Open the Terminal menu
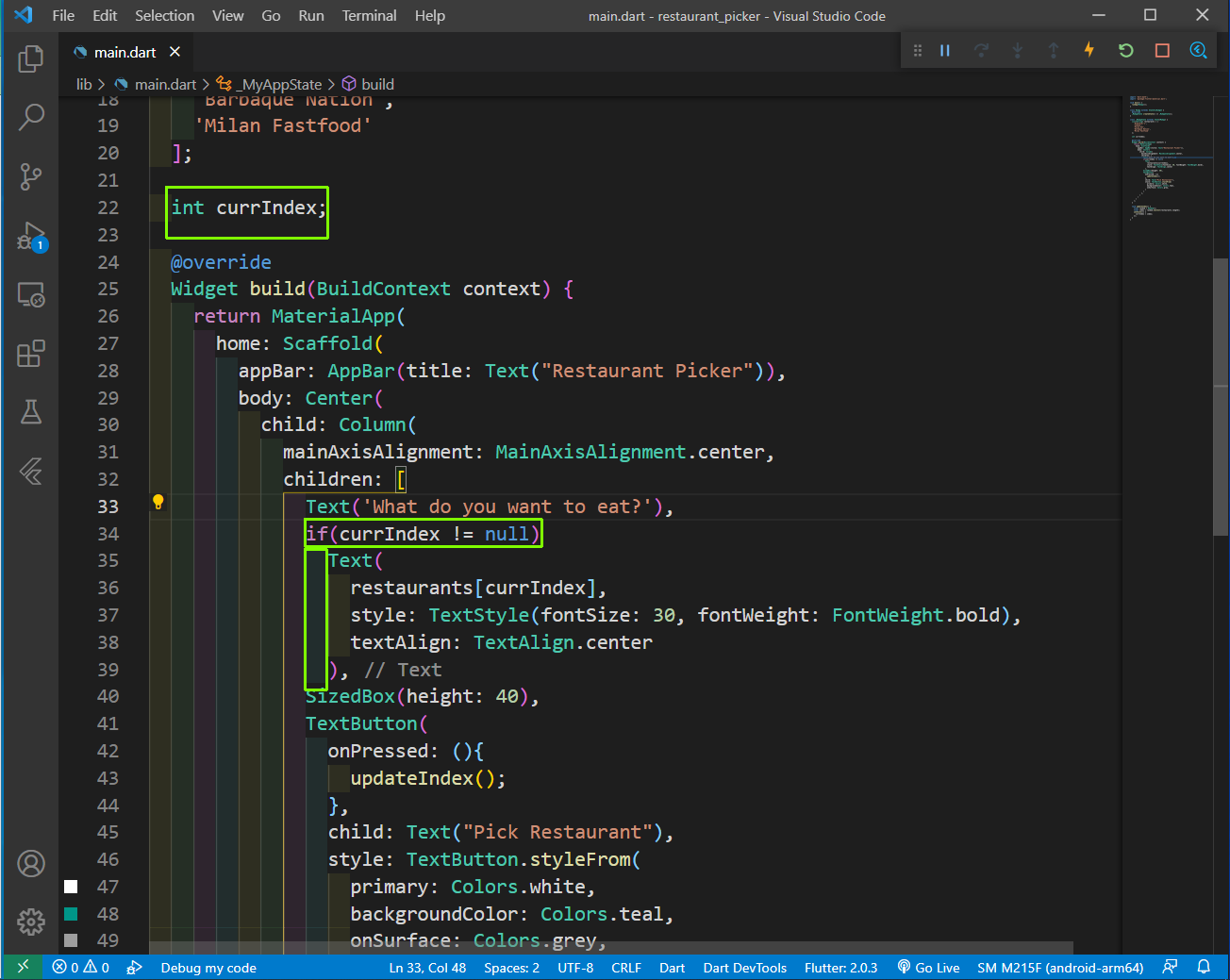Screen dimensions: 1230x980 [x=369, y=16]
